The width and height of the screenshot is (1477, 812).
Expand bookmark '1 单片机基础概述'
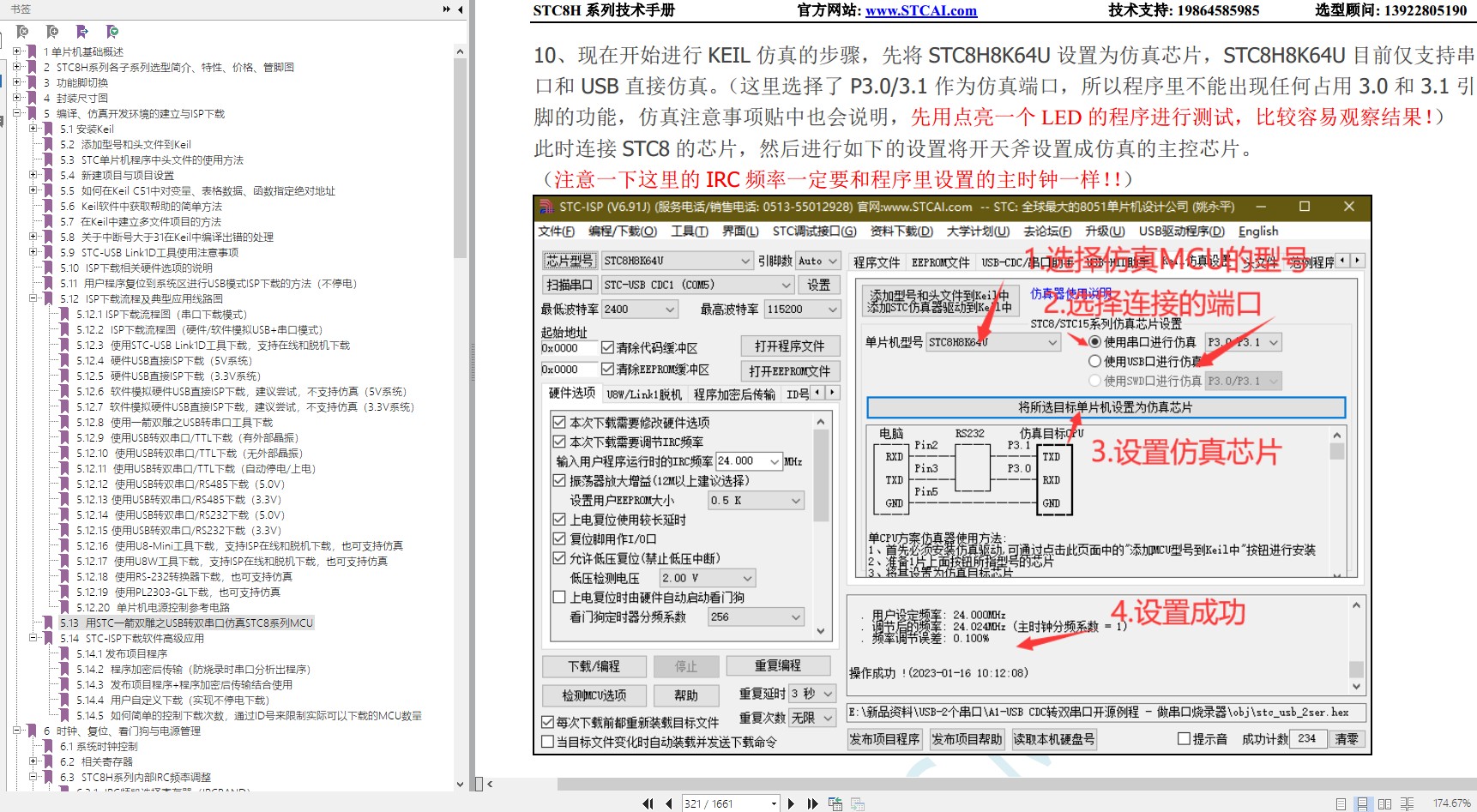point(17,51)
